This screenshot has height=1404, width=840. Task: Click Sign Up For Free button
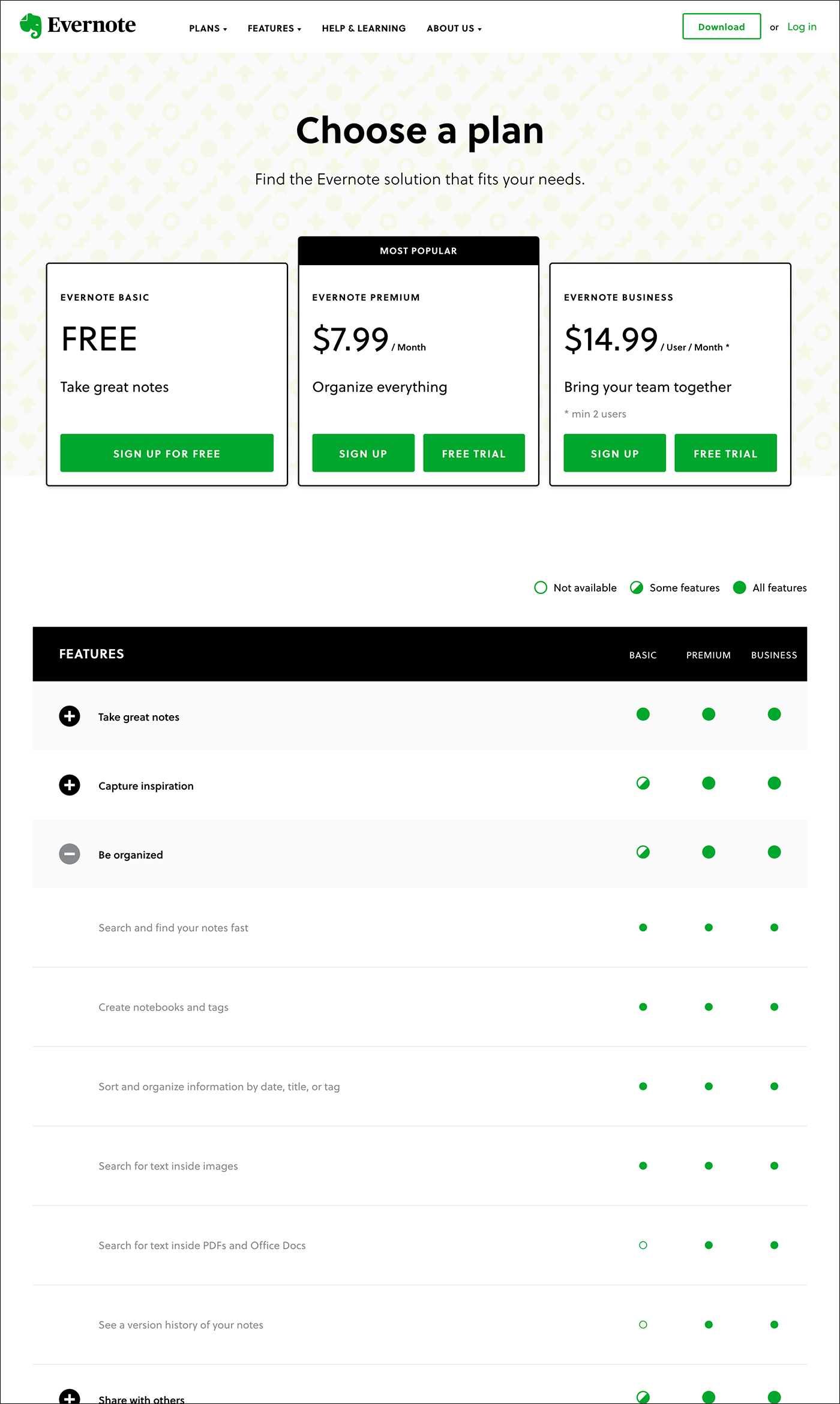(x=167, y=453)
